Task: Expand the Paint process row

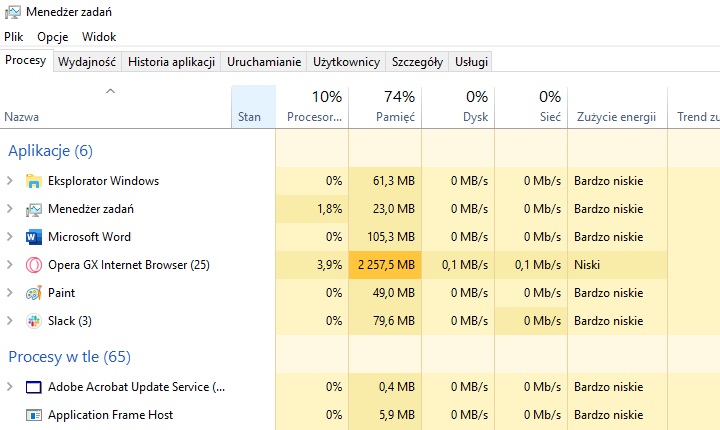Action: point(10,293)
